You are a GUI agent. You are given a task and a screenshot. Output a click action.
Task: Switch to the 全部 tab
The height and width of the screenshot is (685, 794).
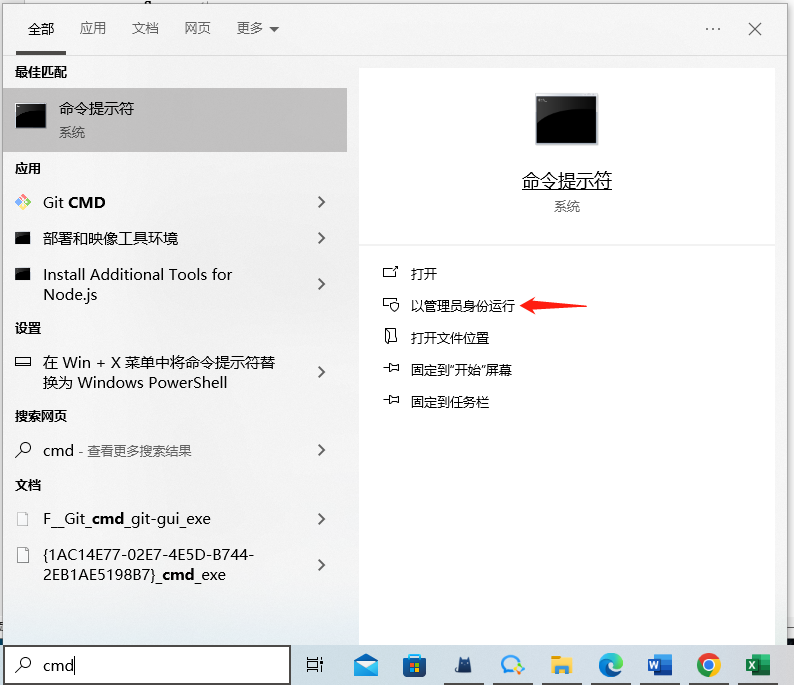tap(41, 29)
